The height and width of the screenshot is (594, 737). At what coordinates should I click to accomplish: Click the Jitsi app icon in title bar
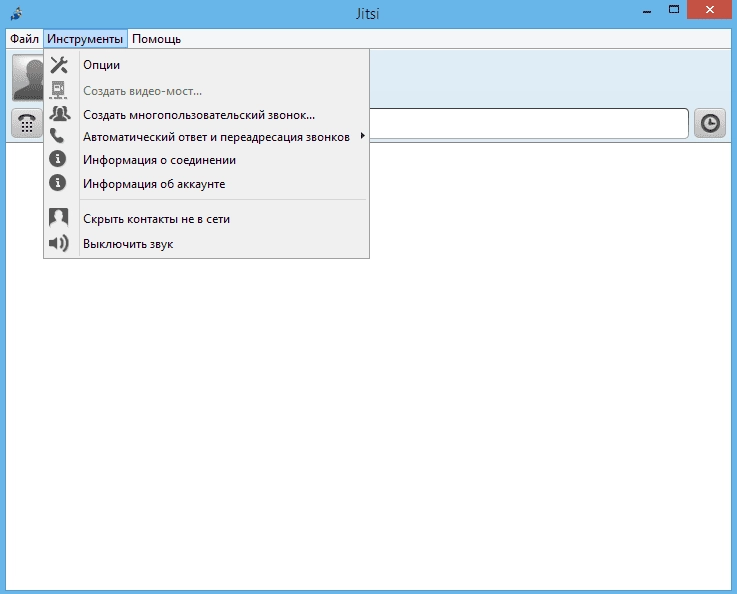click(x=17, y=13)
